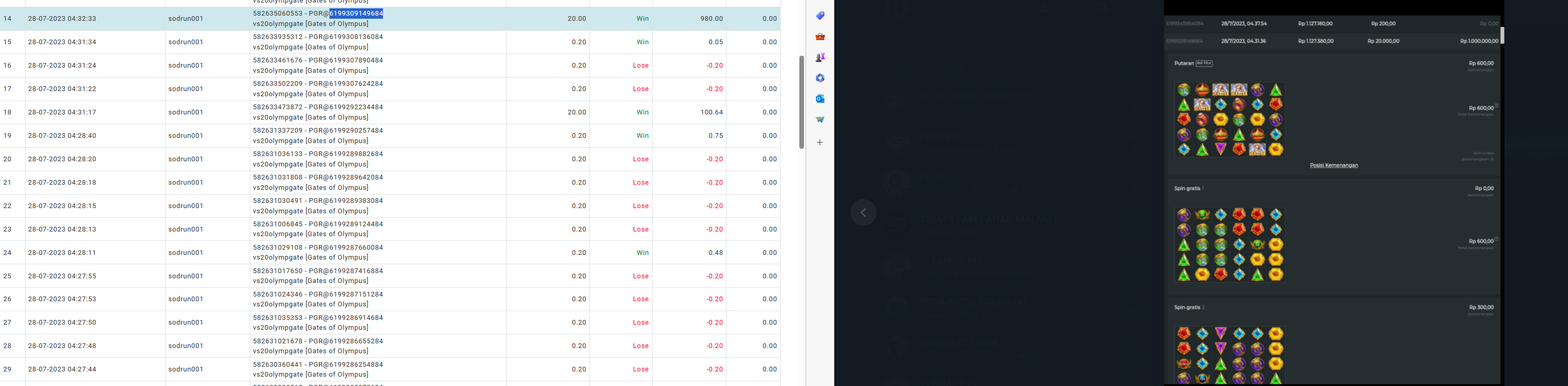The image size is (1568, 386).
Task: Click bet ID 582633935312 in row 15
Action: click(x=277, y=36)
